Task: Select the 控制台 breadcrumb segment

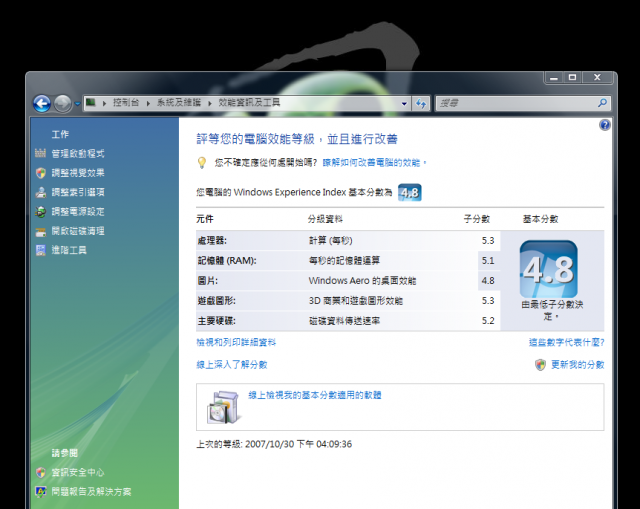Action: pyautogui.click(x=126, y=103)
